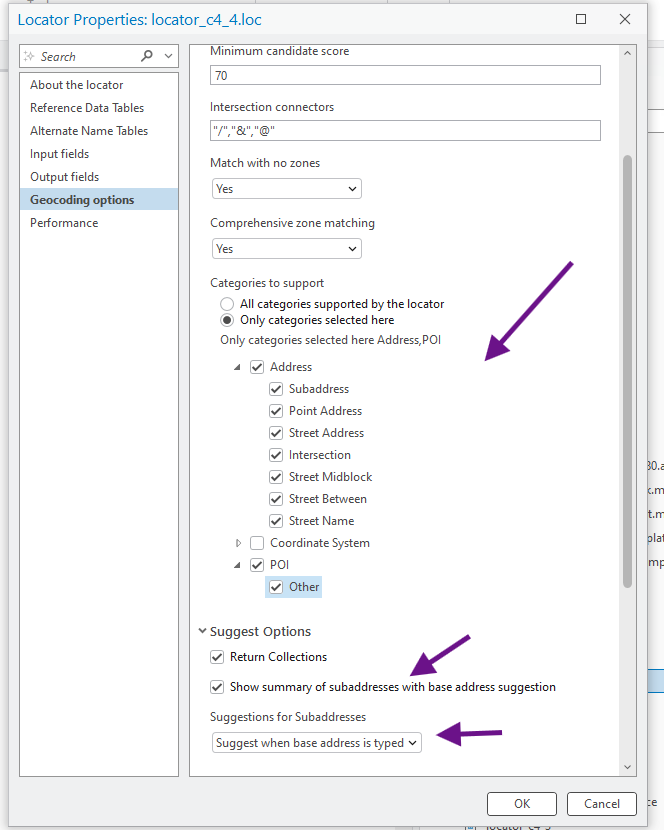Select All categories supported by the locator

click(x=227, y=303)
